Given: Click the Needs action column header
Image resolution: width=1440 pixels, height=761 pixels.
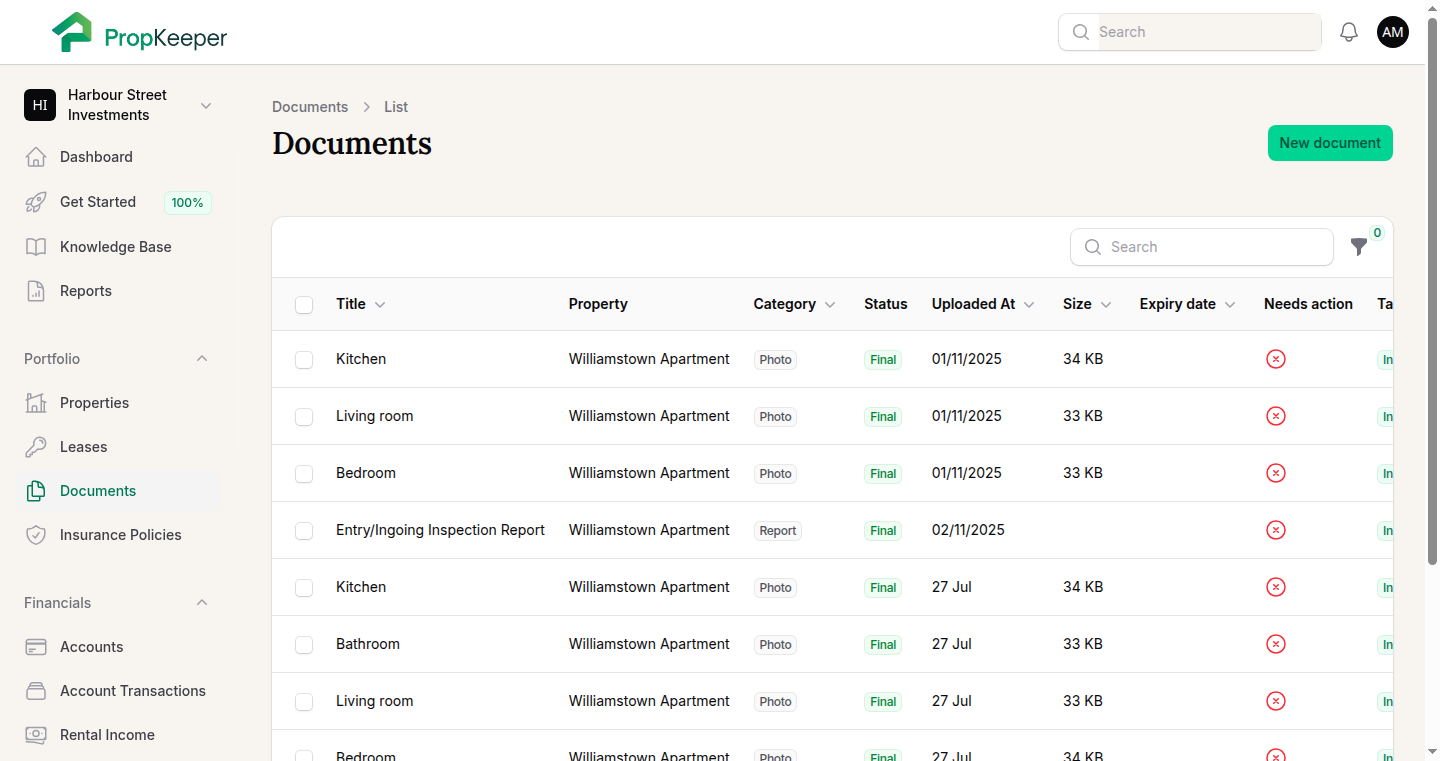Looking at the screenshot, I should tap(1308, 304).
